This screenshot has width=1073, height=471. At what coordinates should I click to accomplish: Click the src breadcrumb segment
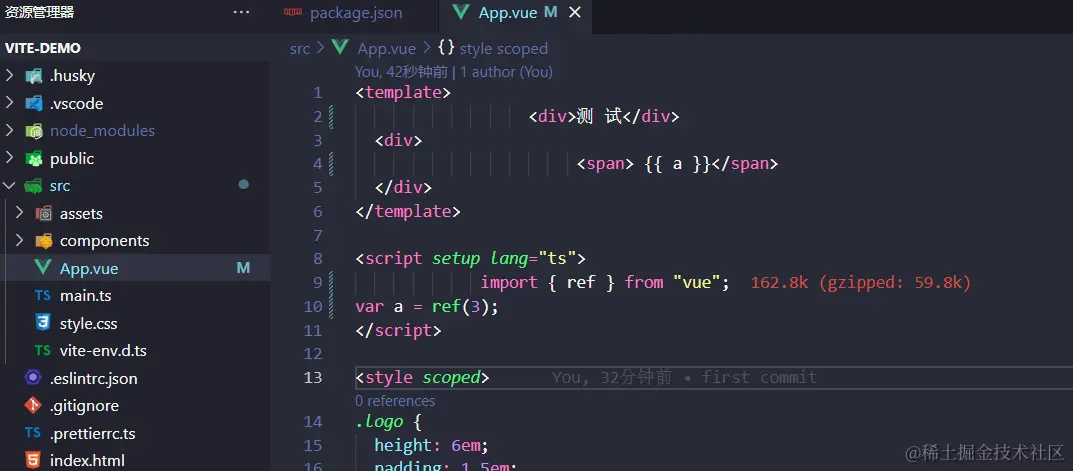point(300,49)
